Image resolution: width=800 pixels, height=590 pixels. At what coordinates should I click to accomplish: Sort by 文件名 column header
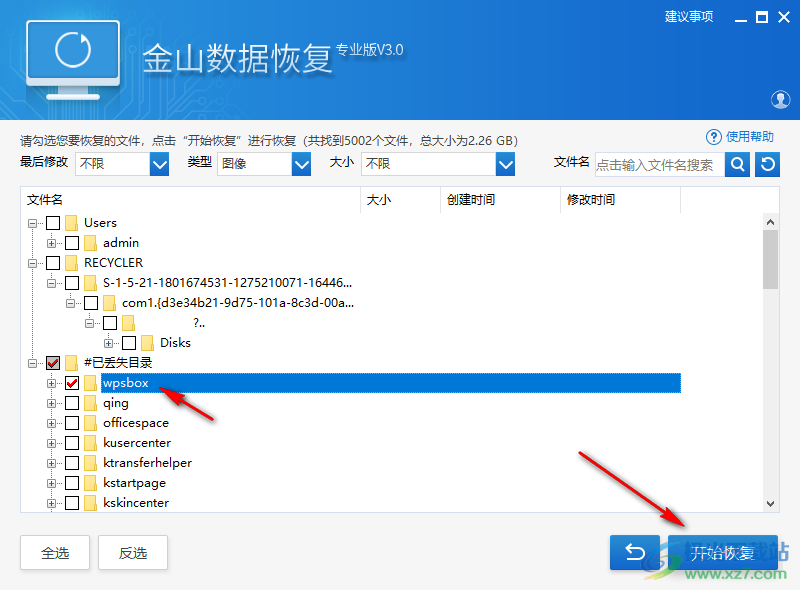[190, 200]
